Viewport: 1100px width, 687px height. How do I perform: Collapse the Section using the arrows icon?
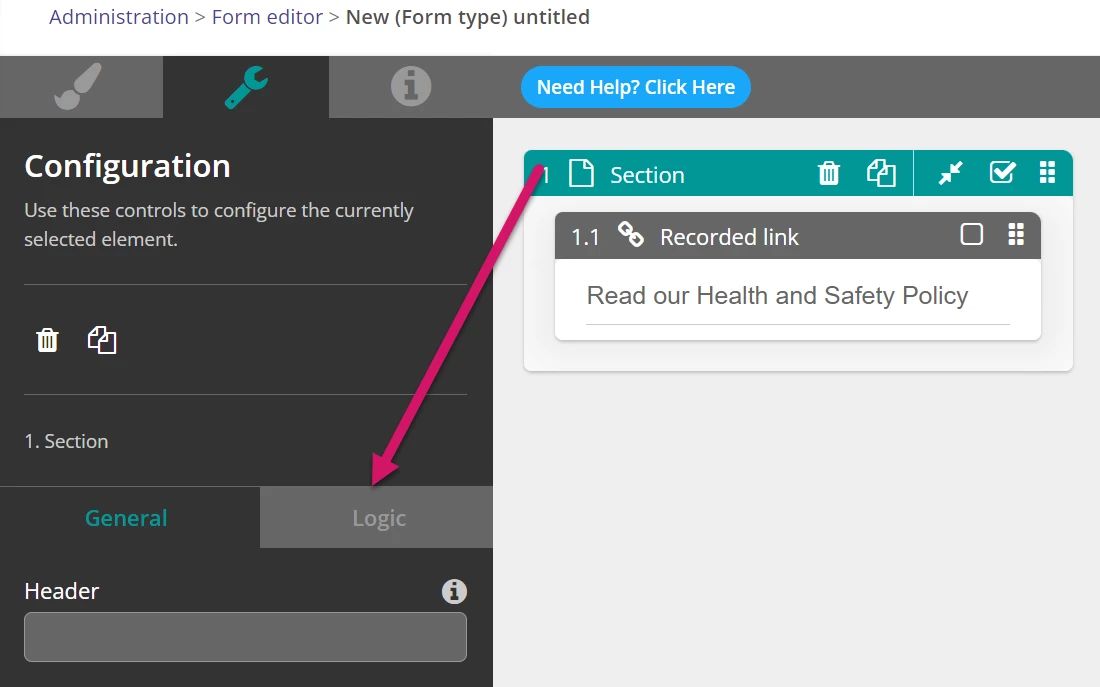951,173
